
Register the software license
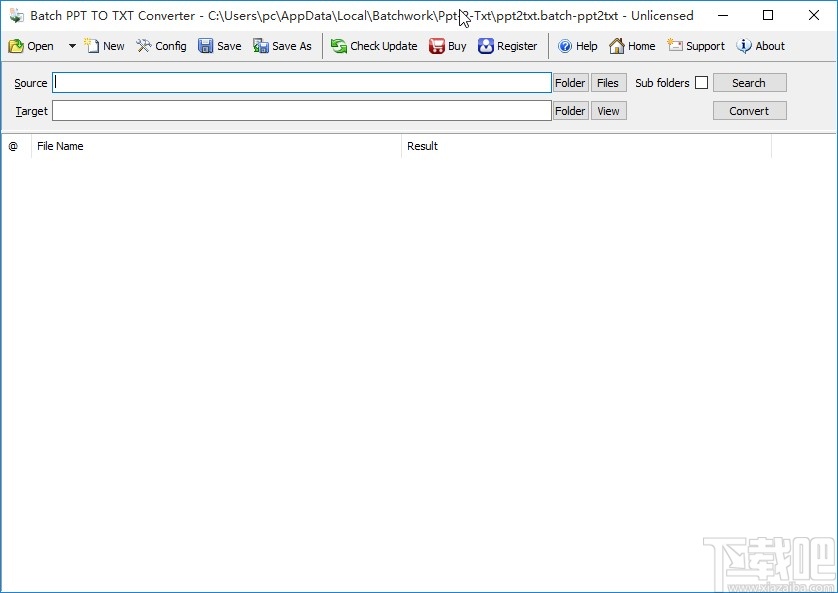coord(508,45)
